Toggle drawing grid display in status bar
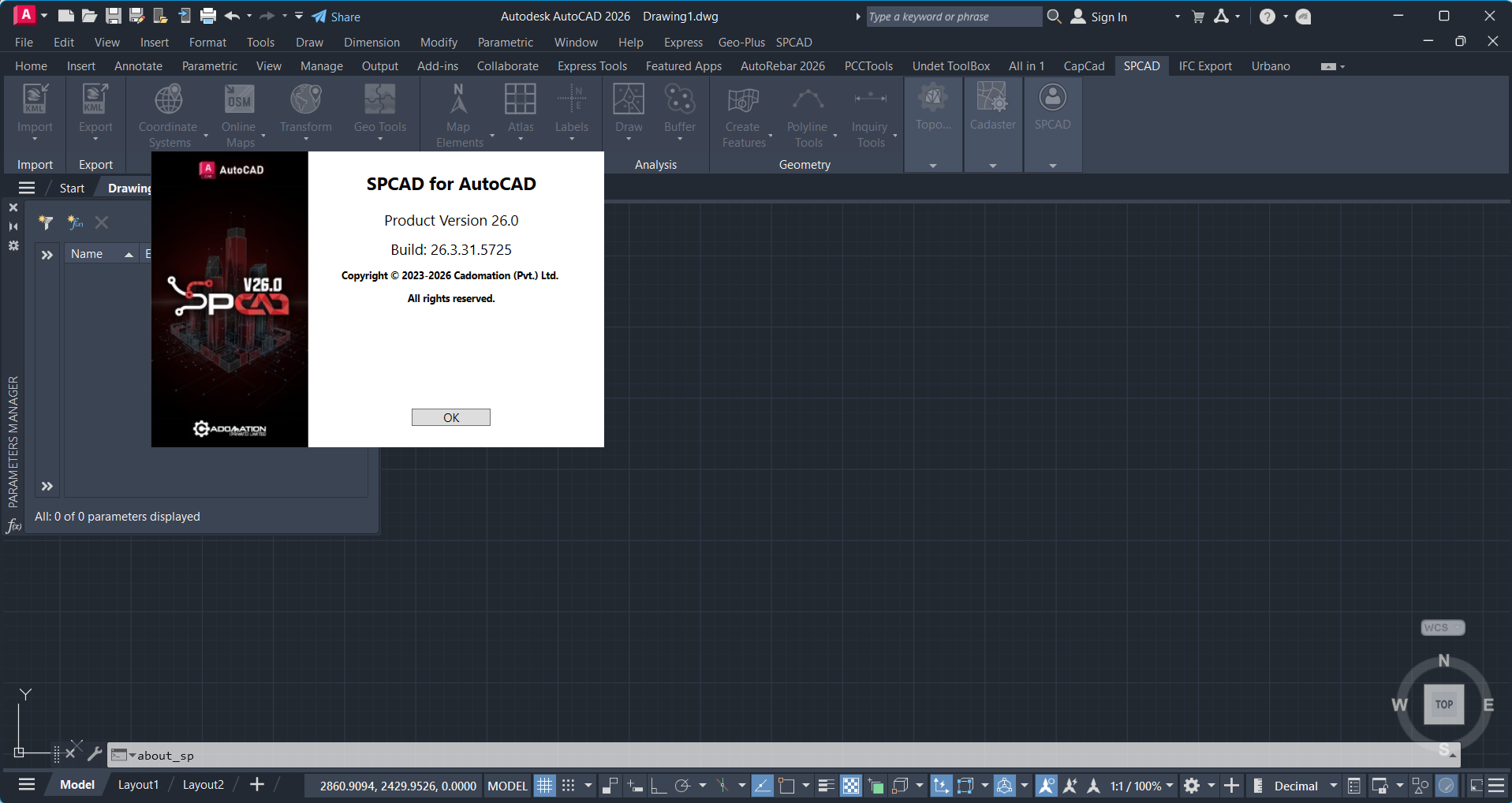 tap(545, 786)
